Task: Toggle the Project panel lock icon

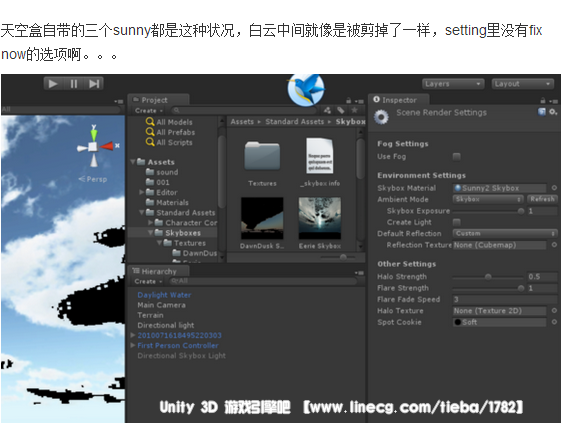Action: 348,101
